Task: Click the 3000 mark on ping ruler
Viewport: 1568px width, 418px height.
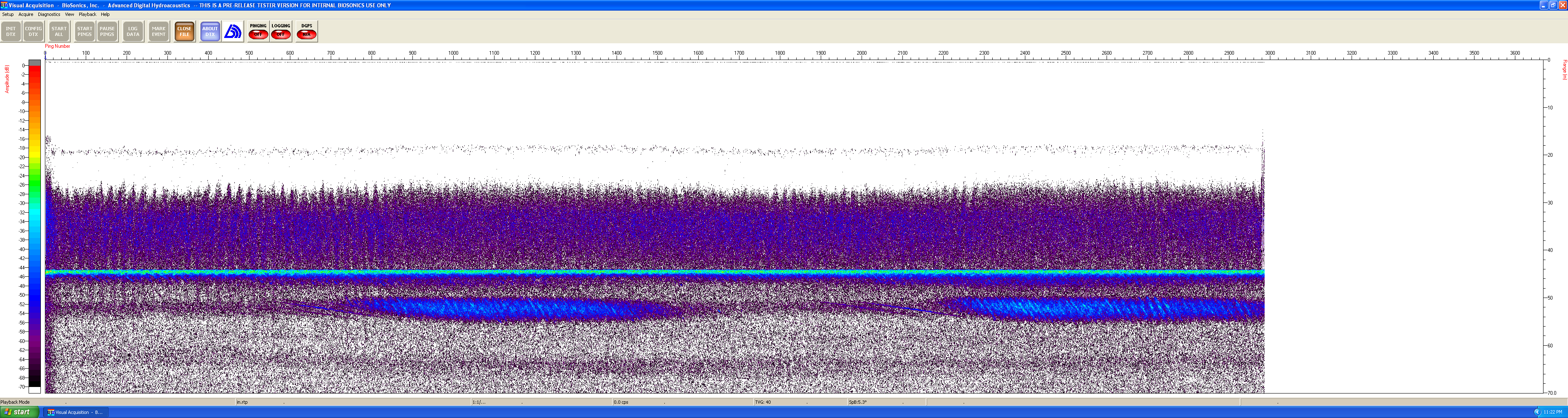Action: (1270, 53)
